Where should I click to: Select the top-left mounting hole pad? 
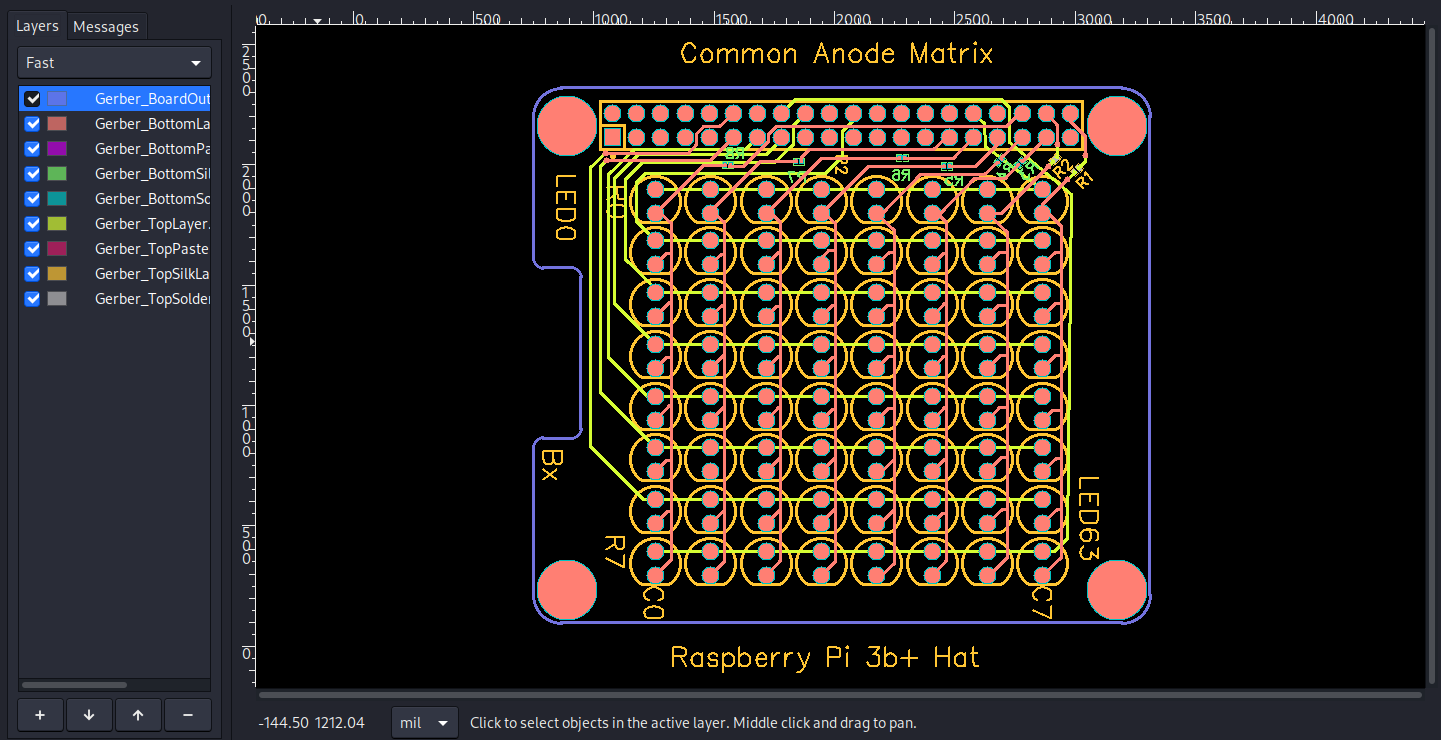(567, 125)
